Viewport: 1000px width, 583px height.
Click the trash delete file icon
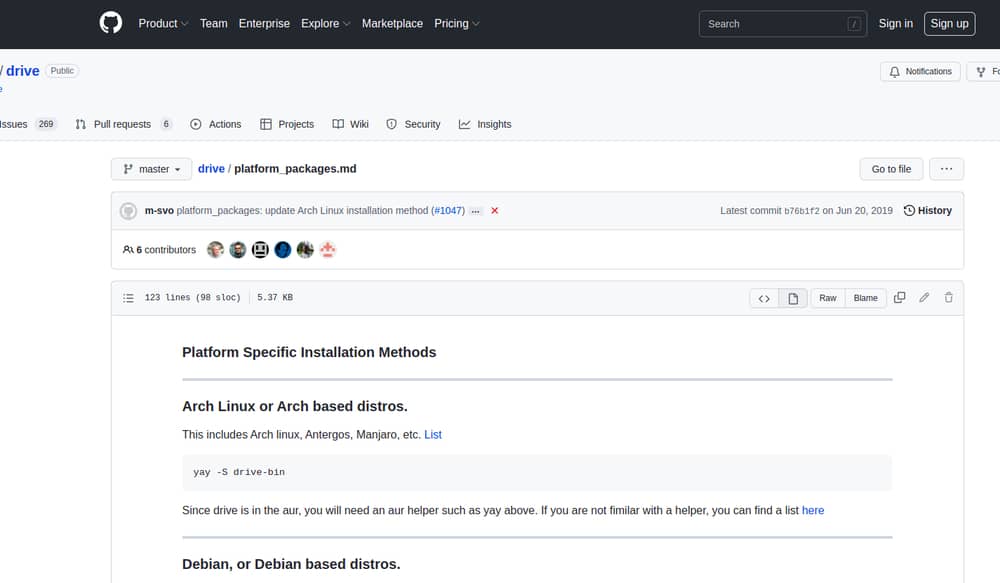click(948, 298)
